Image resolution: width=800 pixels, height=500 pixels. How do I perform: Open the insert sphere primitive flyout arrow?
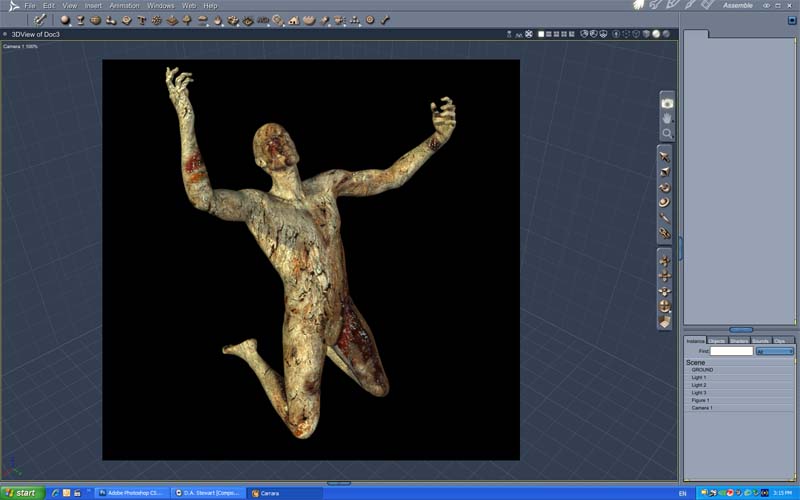pos(69,24)
